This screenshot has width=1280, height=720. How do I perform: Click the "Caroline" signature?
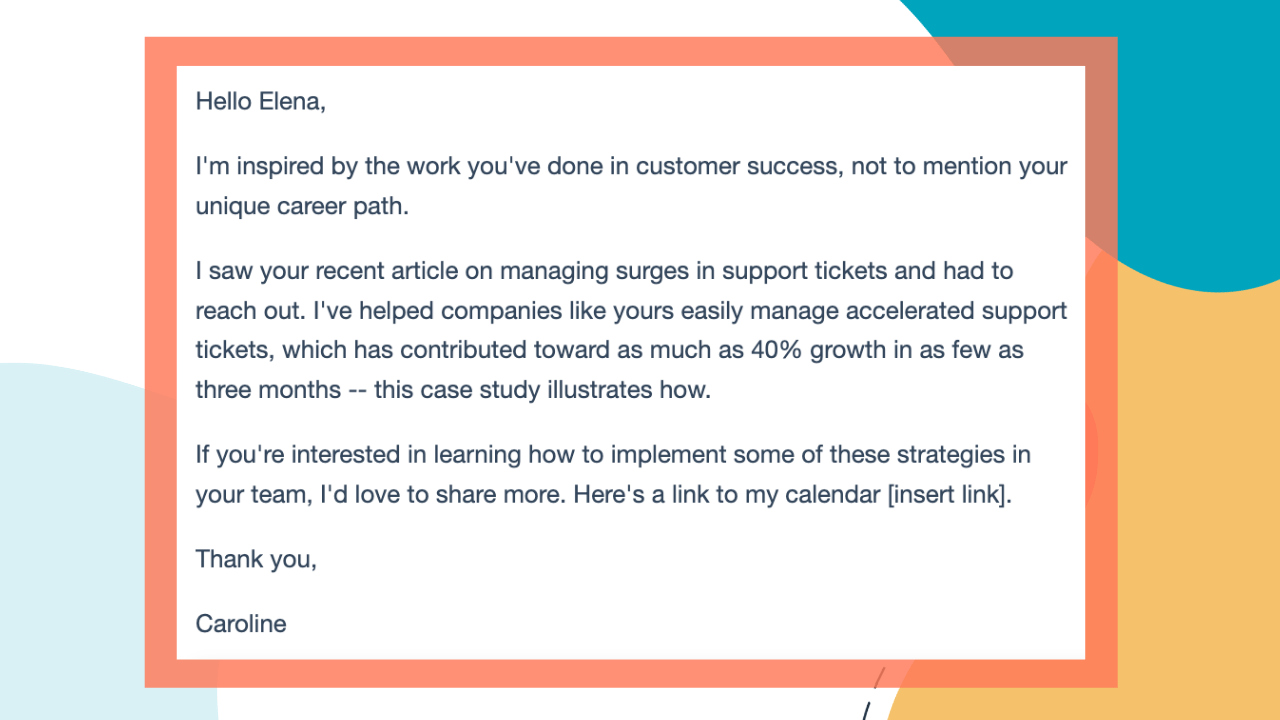pyautogui.click(x=241, y=624)
